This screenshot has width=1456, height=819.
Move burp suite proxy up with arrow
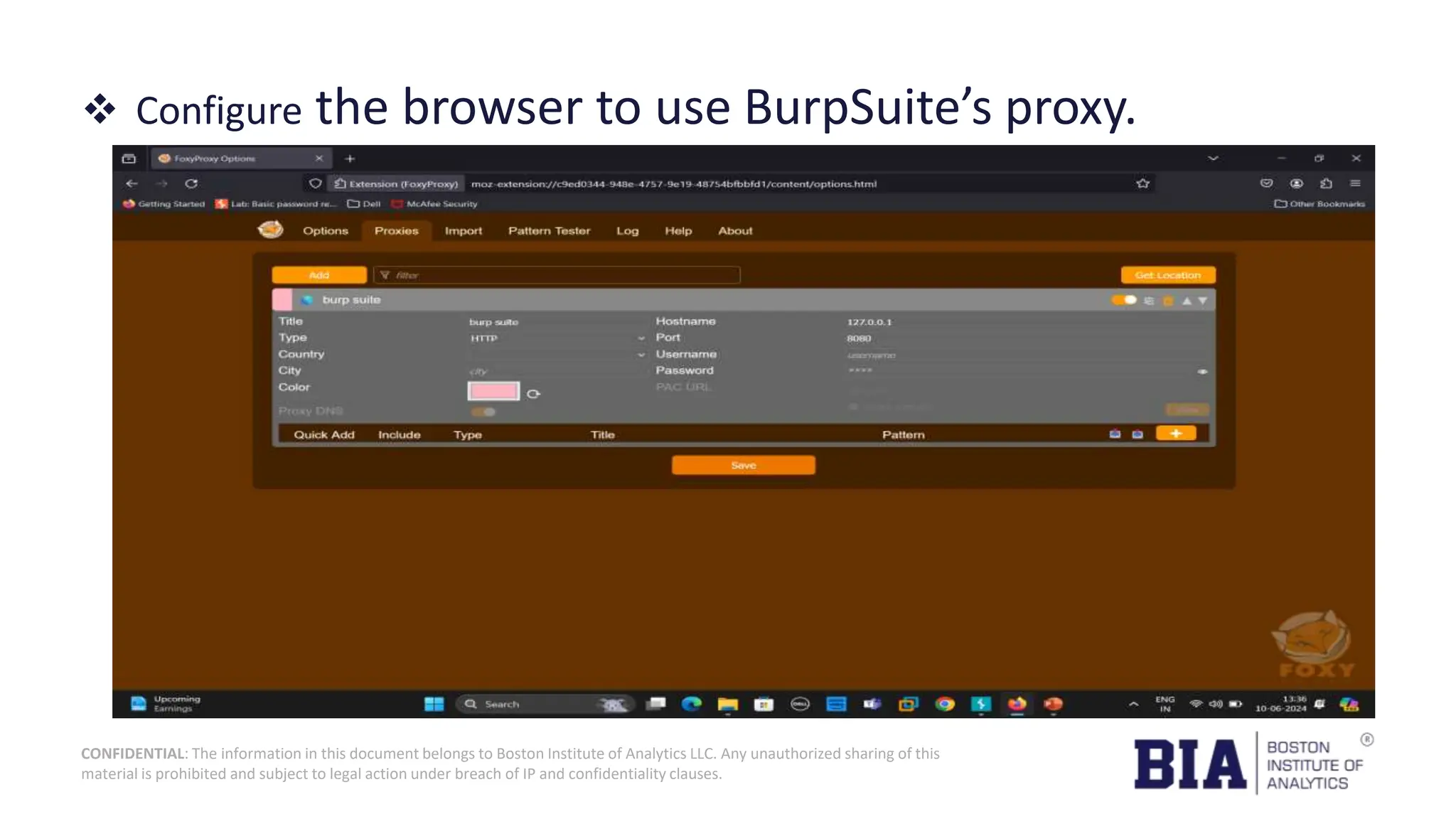(x=1187, y=301)
